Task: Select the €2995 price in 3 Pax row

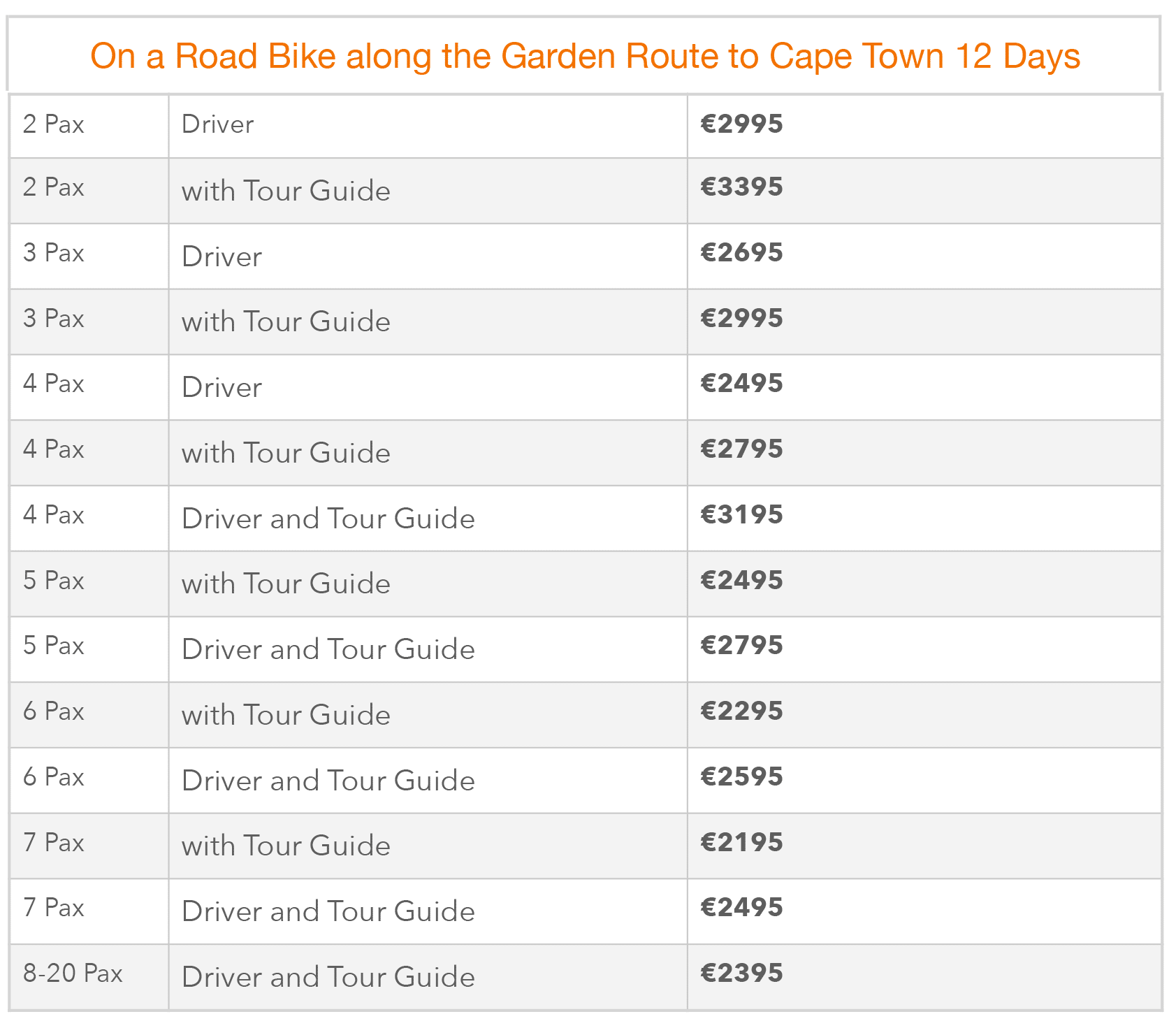Action: click(x=741, y=319)
